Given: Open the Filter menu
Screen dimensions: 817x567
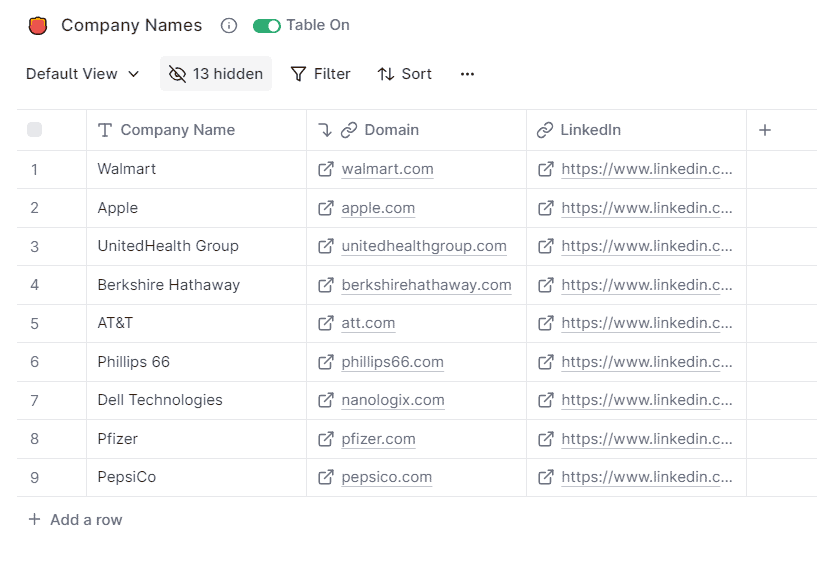Looking at the screenshot, I should 320,74.
